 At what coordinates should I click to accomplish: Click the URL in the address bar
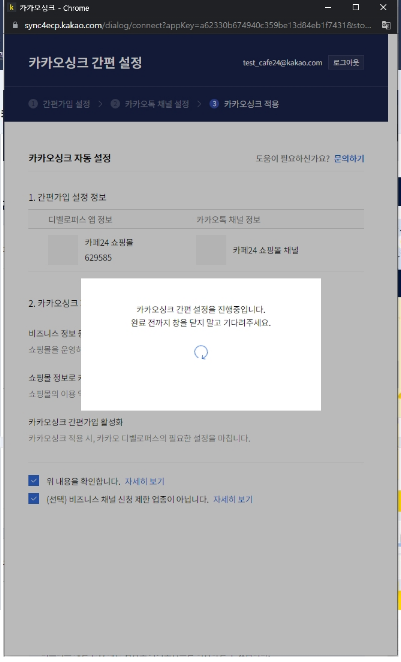(198, 25)
